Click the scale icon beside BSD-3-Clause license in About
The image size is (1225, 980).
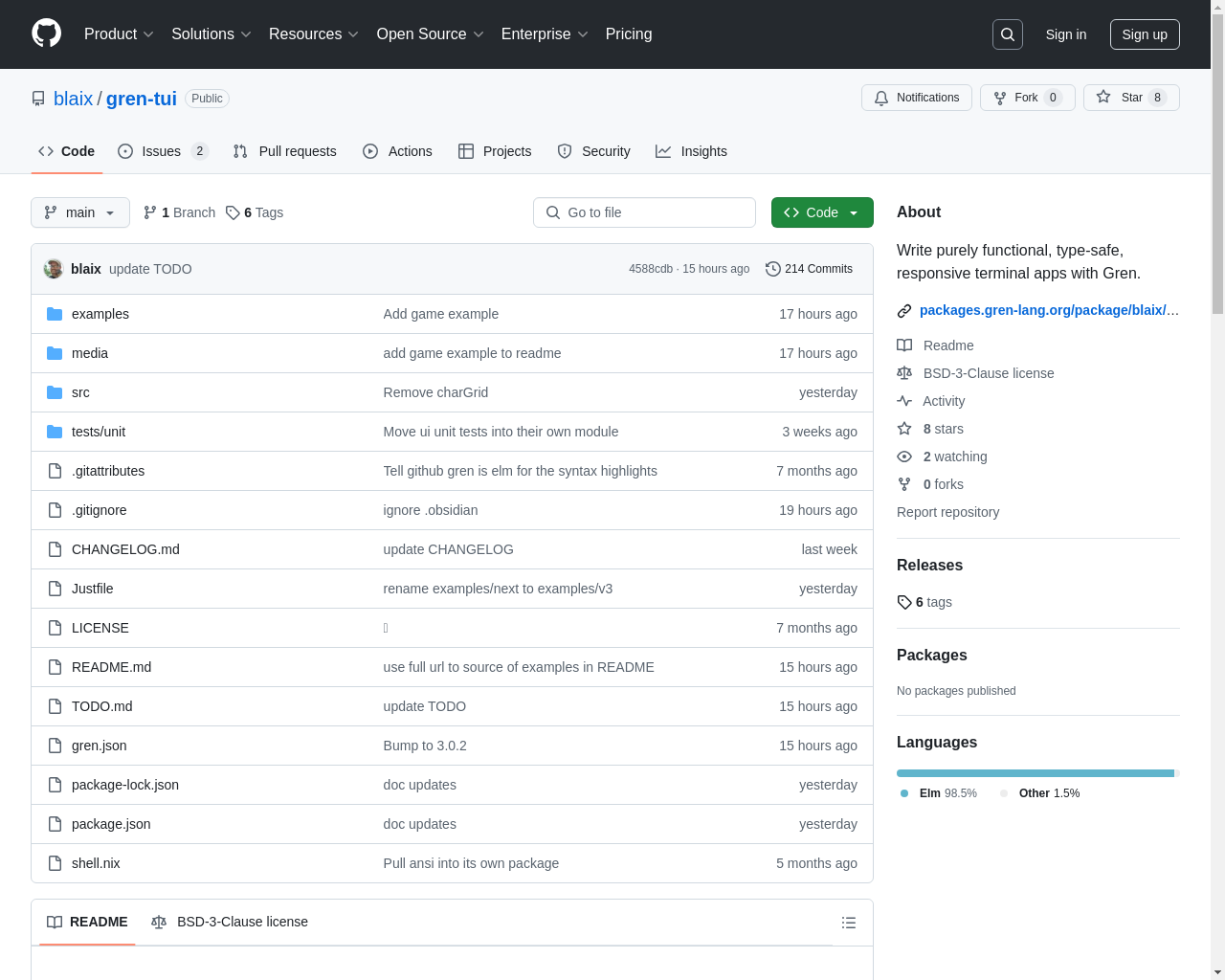904,373
